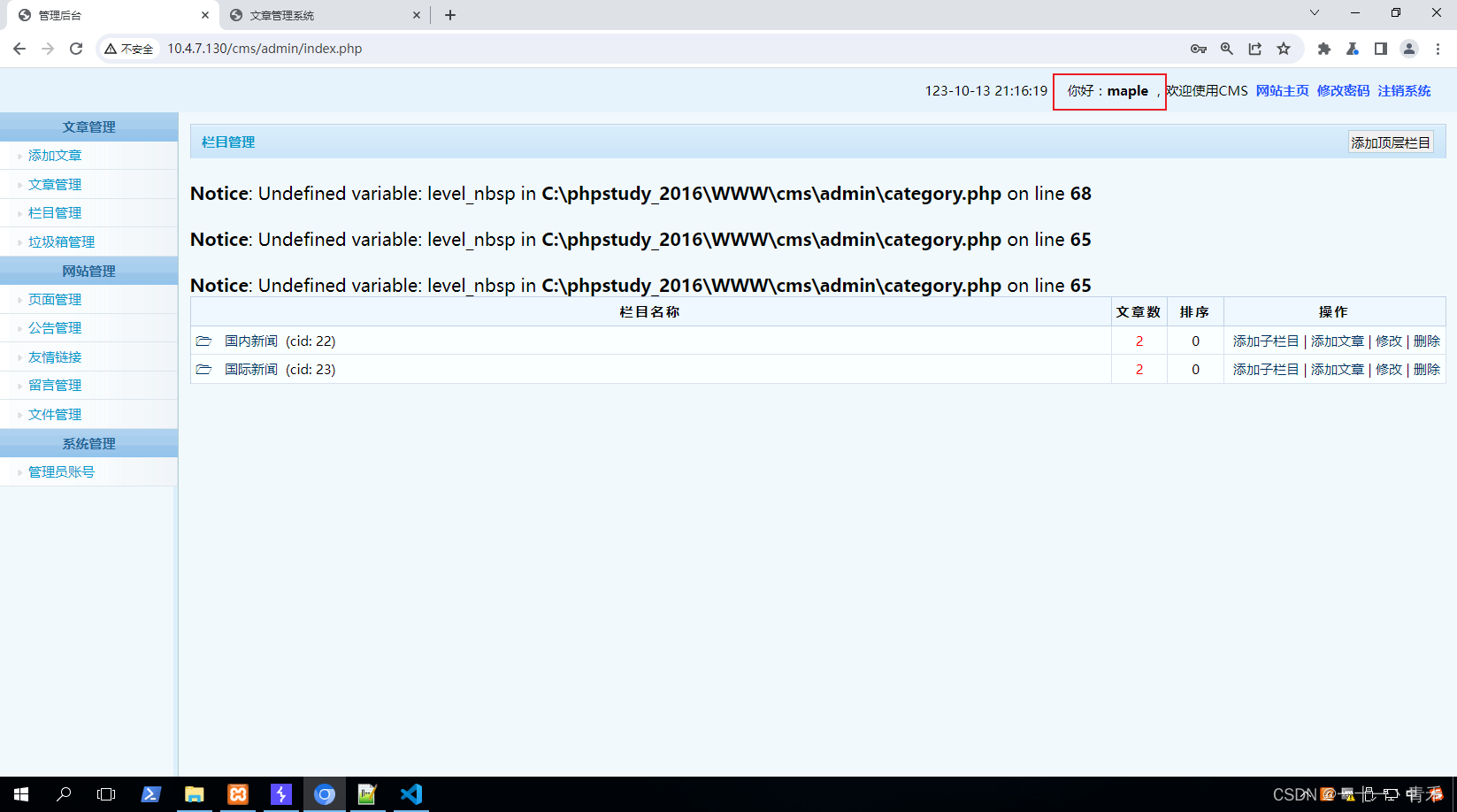
Task: Click the folder icon of 国内新闻
Action: [x=204, y=341]
